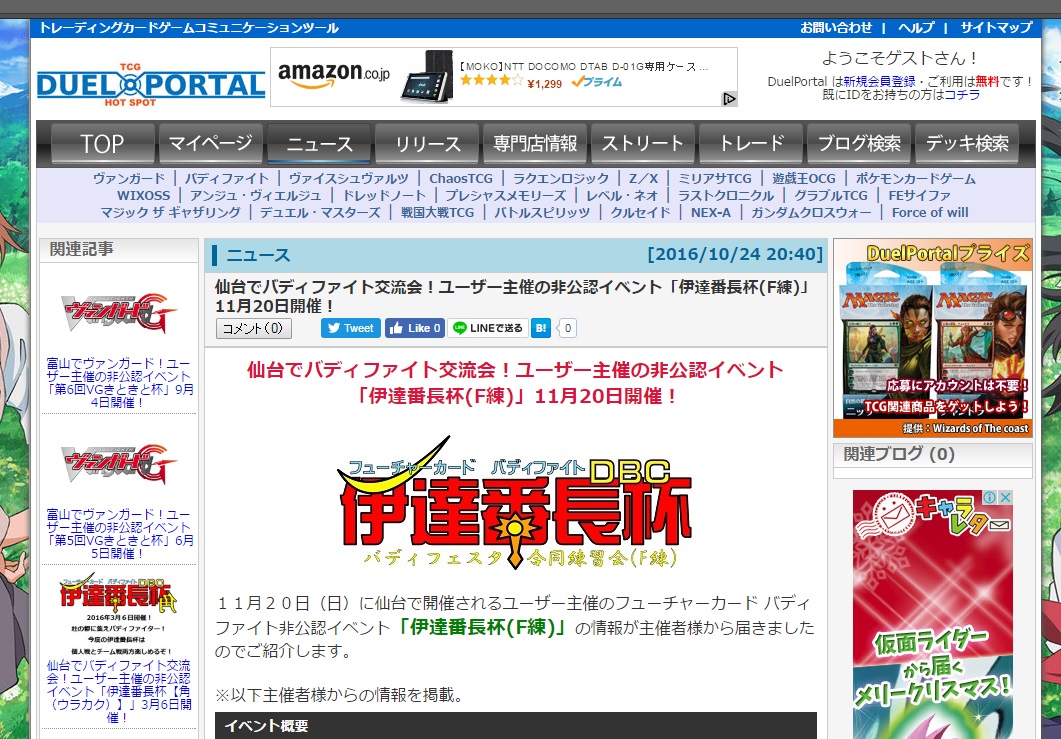Open ポケモンカードゲーム category link
Screen dimensions: 1061x739
point(916,179)
